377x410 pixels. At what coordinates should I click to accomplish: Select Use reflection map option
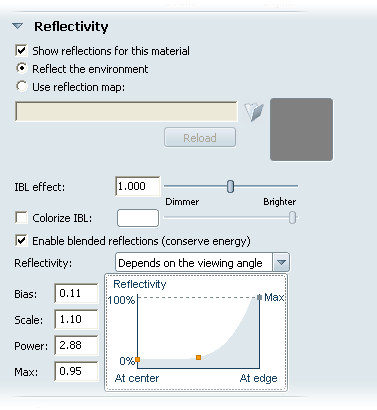click(22, 86)
